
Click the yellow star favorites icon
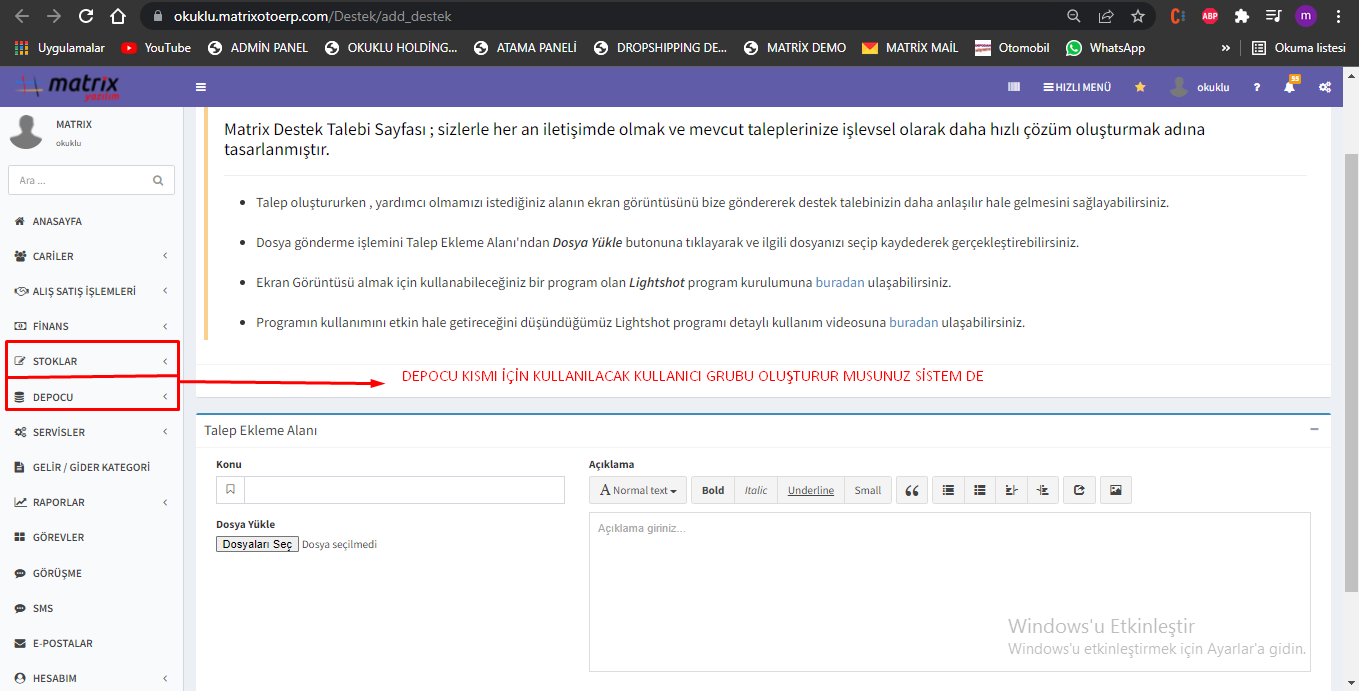[x=1140, y=87]
